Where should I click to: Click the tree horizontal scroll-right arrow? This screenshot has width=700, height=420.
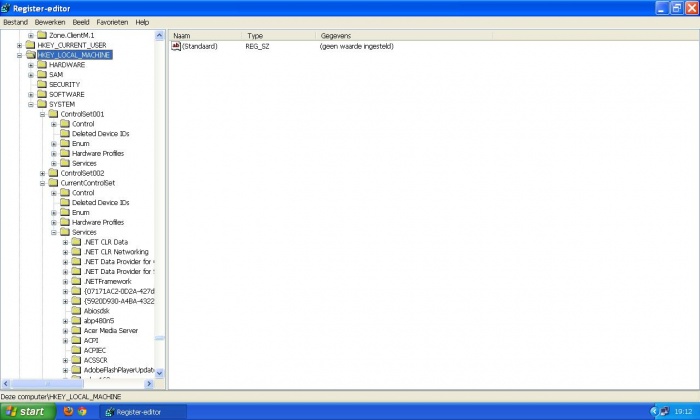(x=150, y=383)
